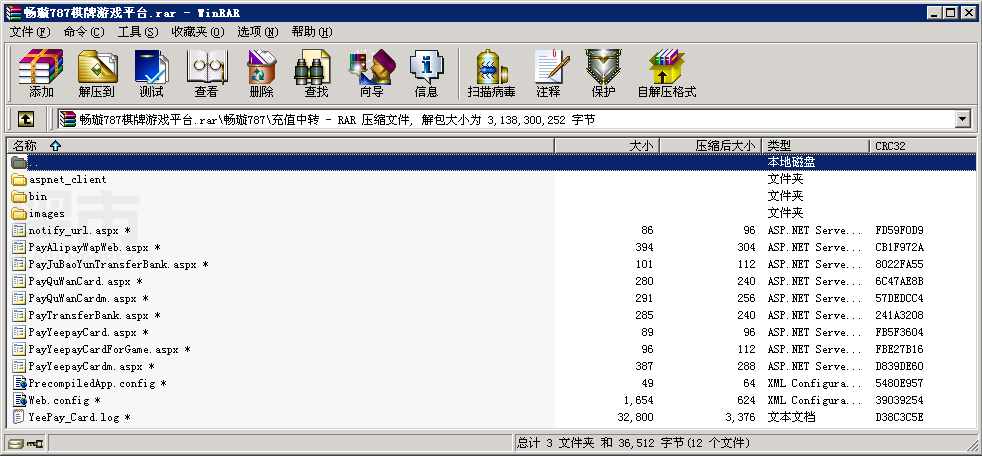Click the 文本文档 type cell
The width and height of the screenshot is (982, 456).
click(792, 417)
